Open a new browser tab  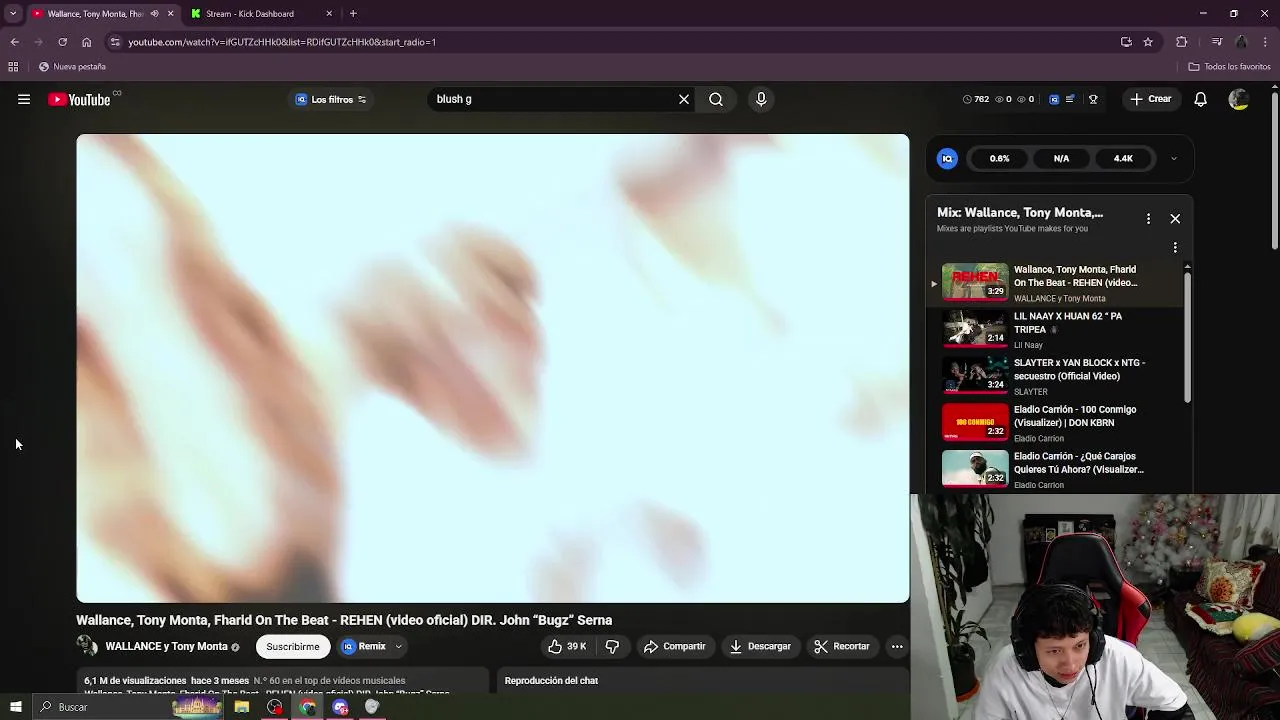(353, 13)
